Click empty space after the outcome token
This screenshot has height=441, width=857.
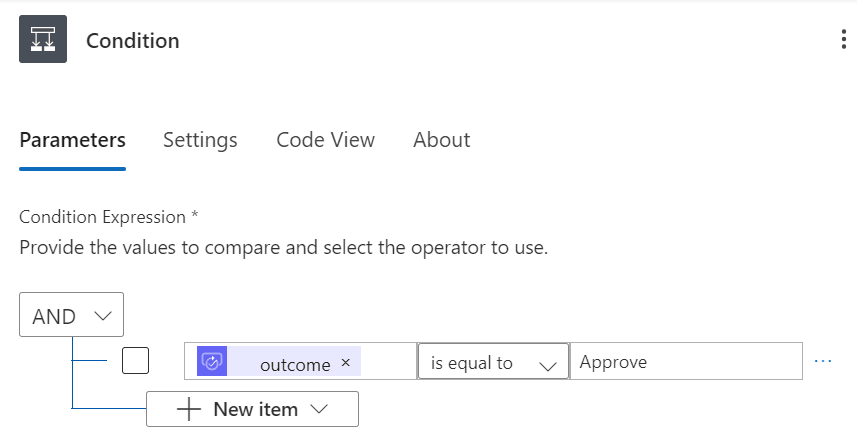pos(388,362)
